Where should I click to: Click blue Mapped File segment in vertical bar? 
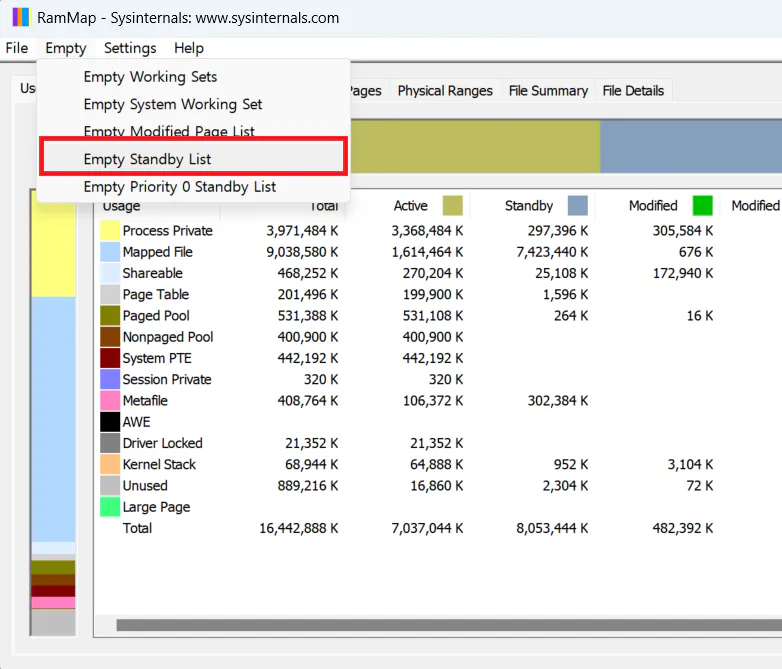[53, 419]
